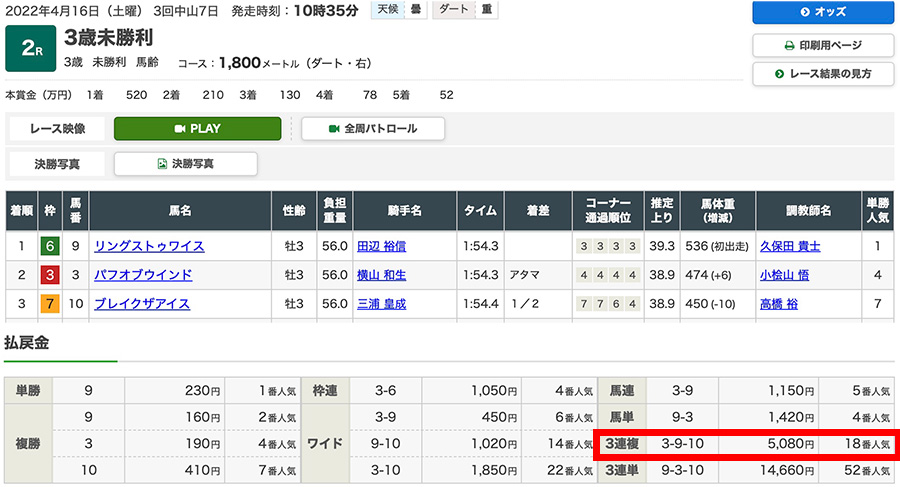The height and width of the screenshot is (487, 900).
Task: Select the highlighted 3連複 payout row
Action: [745, 444]
